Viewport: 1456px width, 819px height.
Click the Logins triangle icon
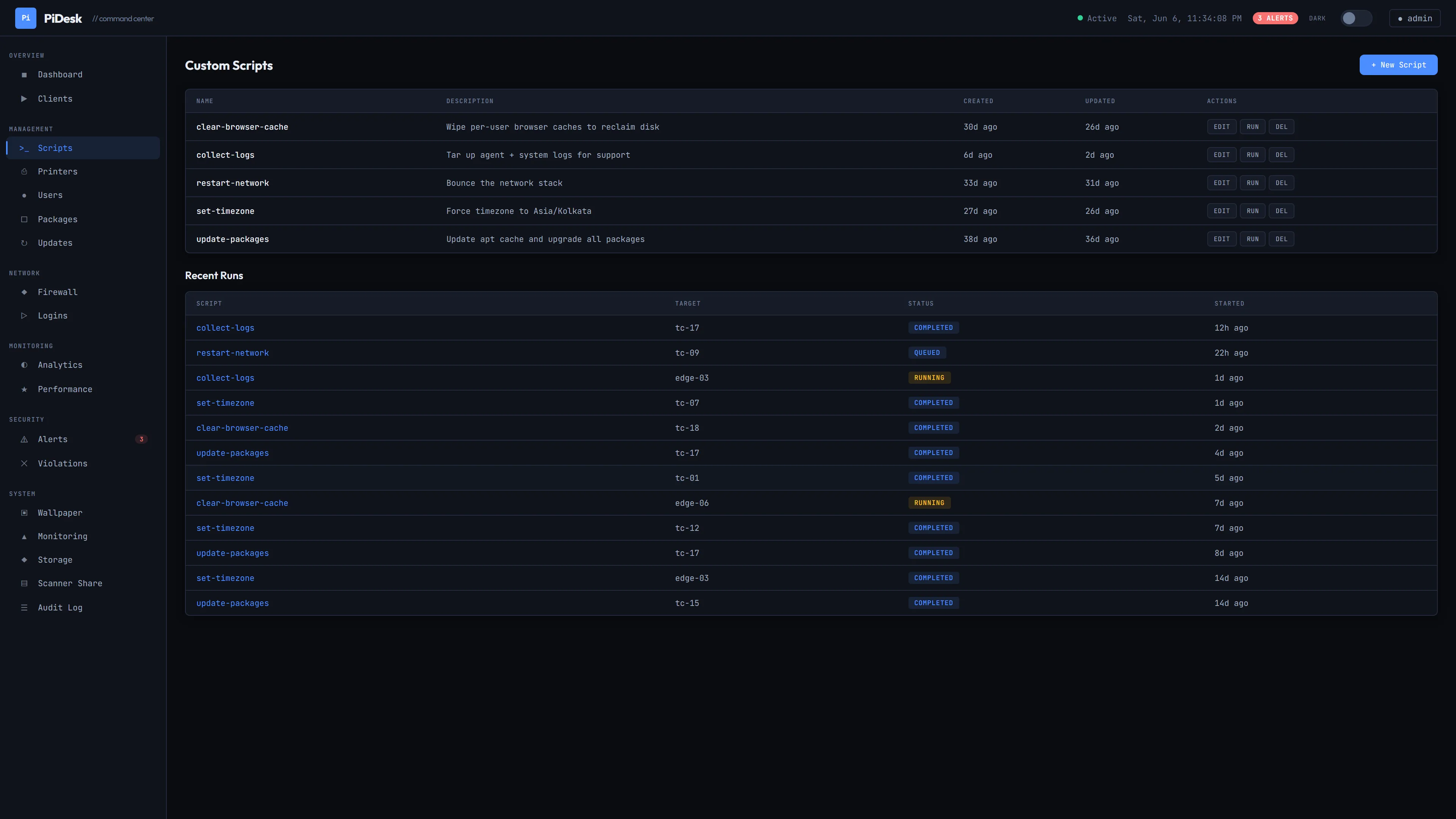pyautogui.click(x=24, y=315)
